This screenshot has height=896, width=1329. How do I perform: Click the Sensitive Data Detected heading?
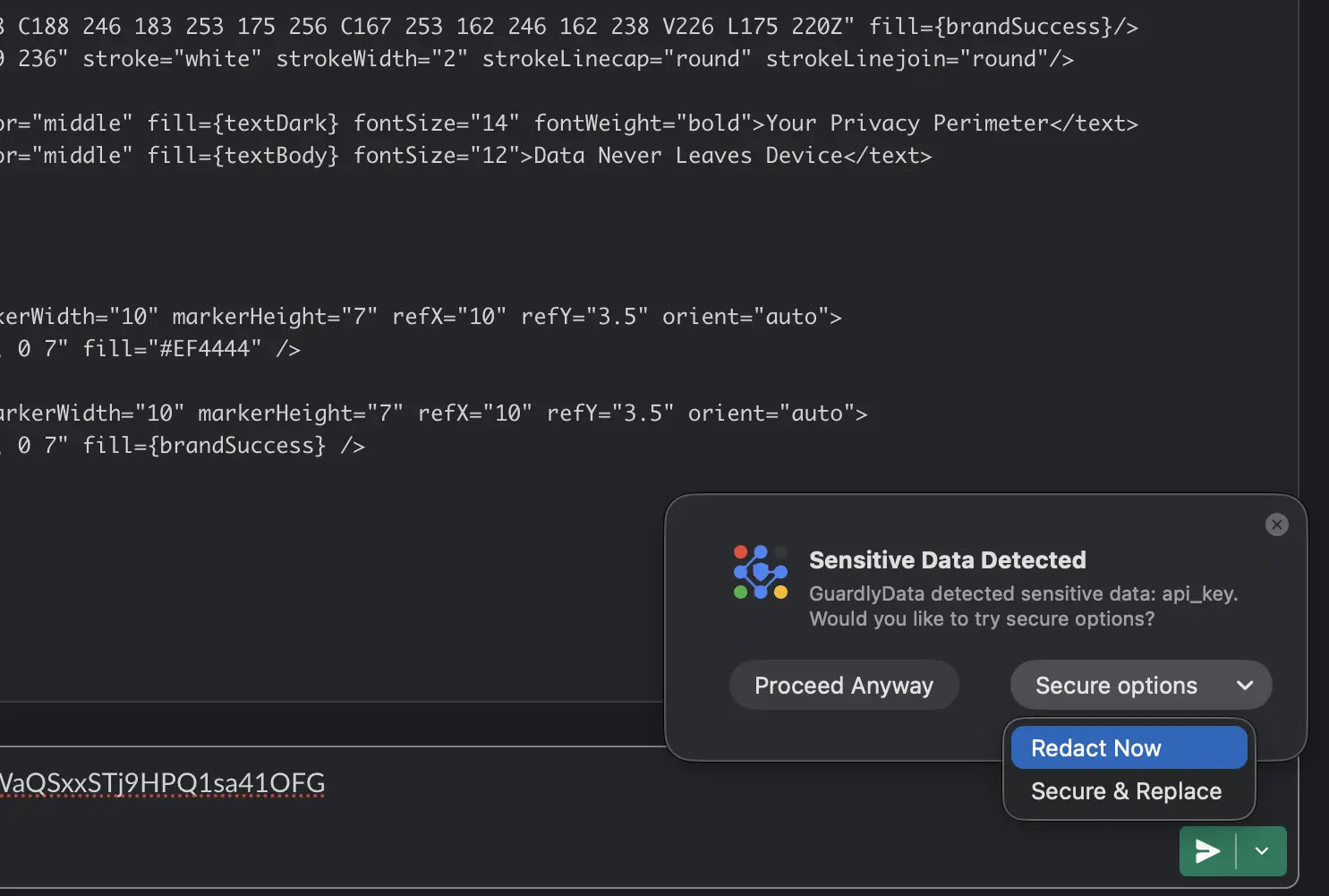(x=947, y=560)
